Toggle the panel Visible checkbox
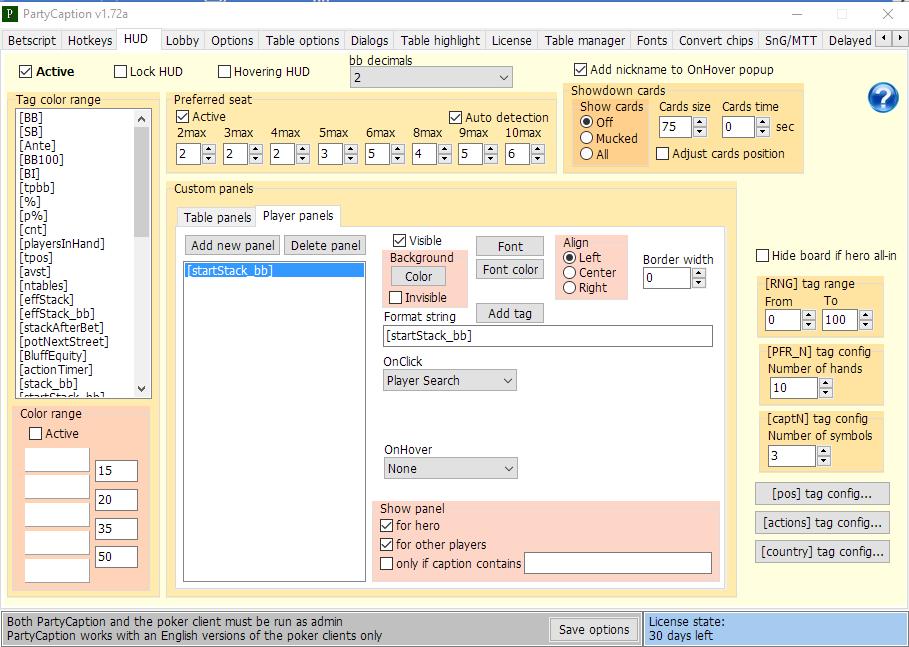909x647 pixels. [399, 240]
